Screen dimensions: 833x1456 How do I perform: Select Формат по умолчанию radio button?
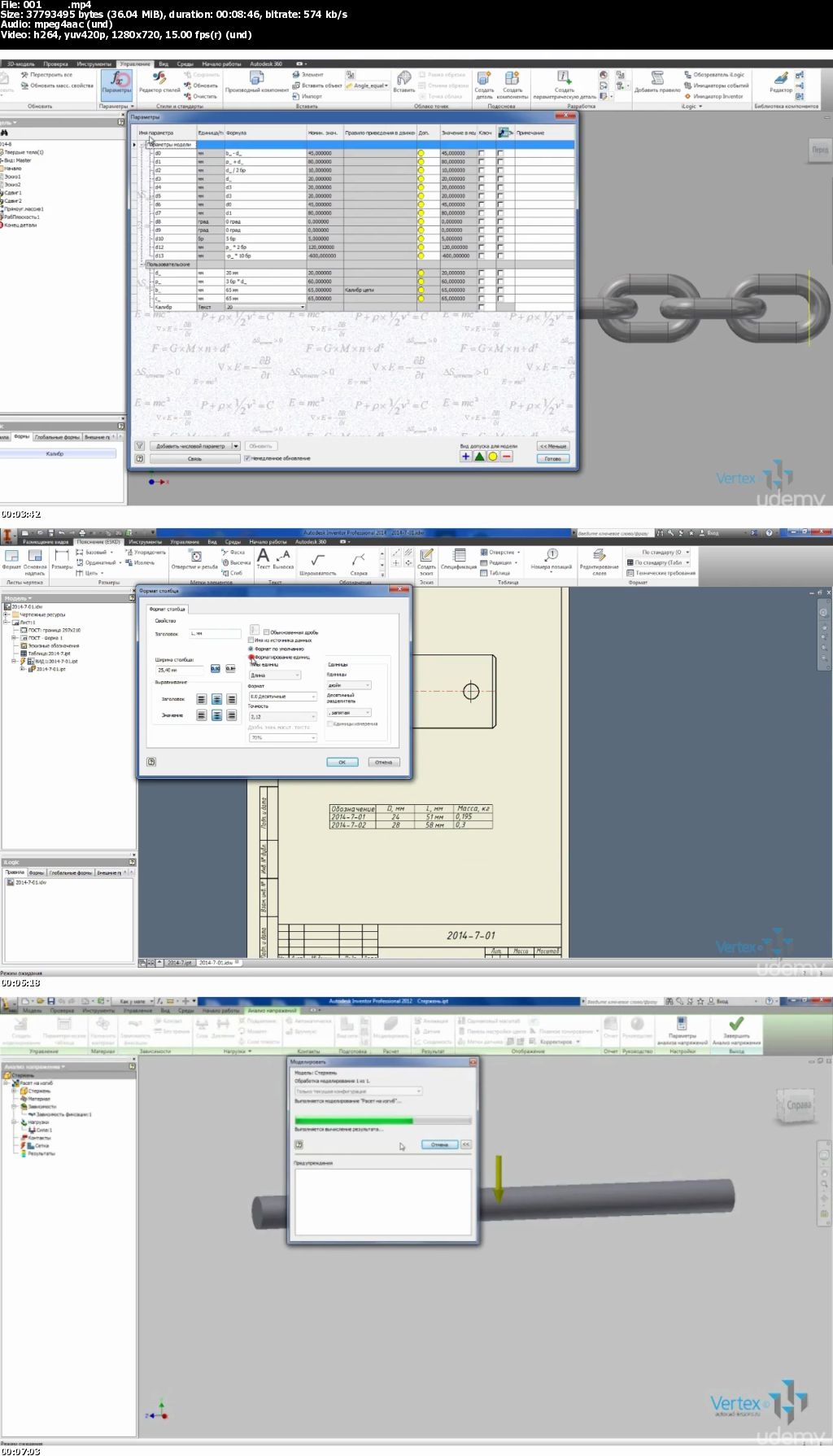tap(251, 649)
